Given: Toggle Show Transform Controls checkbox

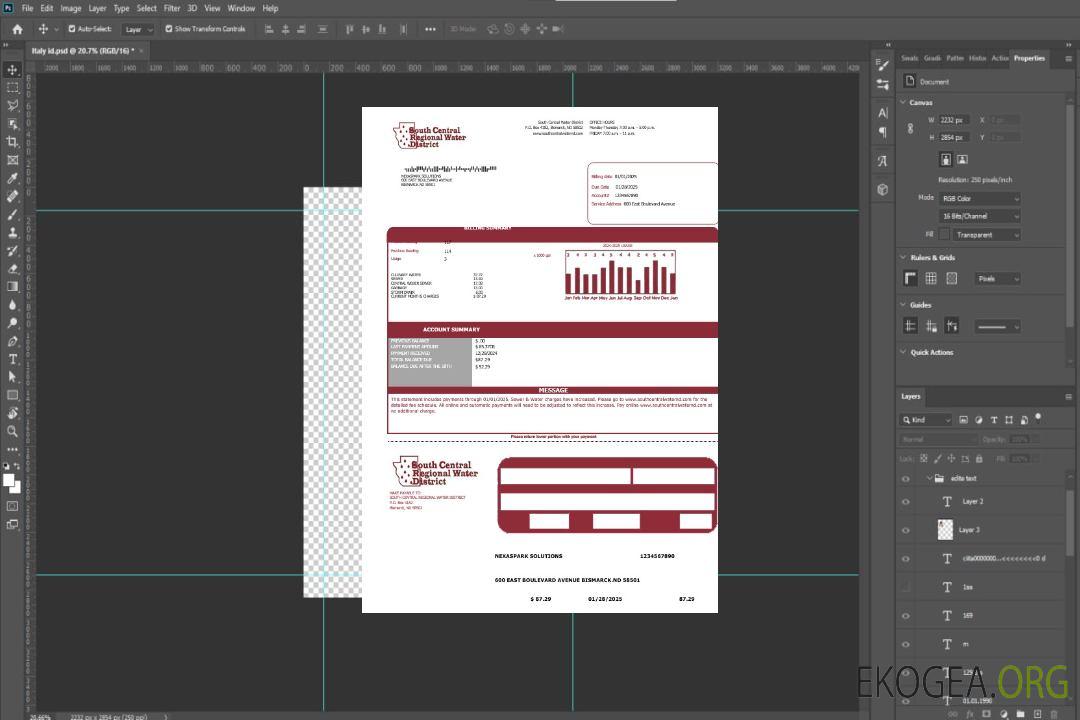Looking at the screenshot, I should coord(169,29).
